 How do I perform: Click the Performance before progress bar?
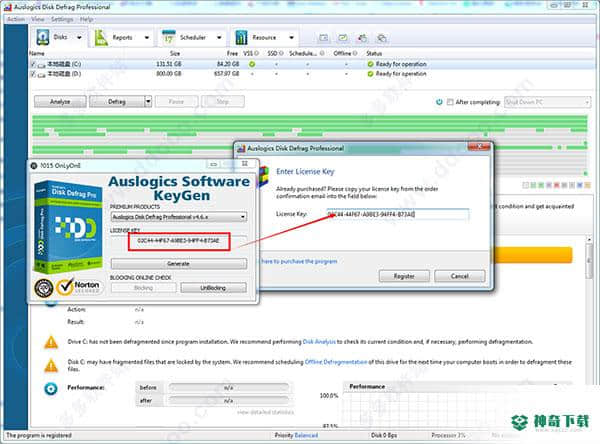(x=228, y=388)
